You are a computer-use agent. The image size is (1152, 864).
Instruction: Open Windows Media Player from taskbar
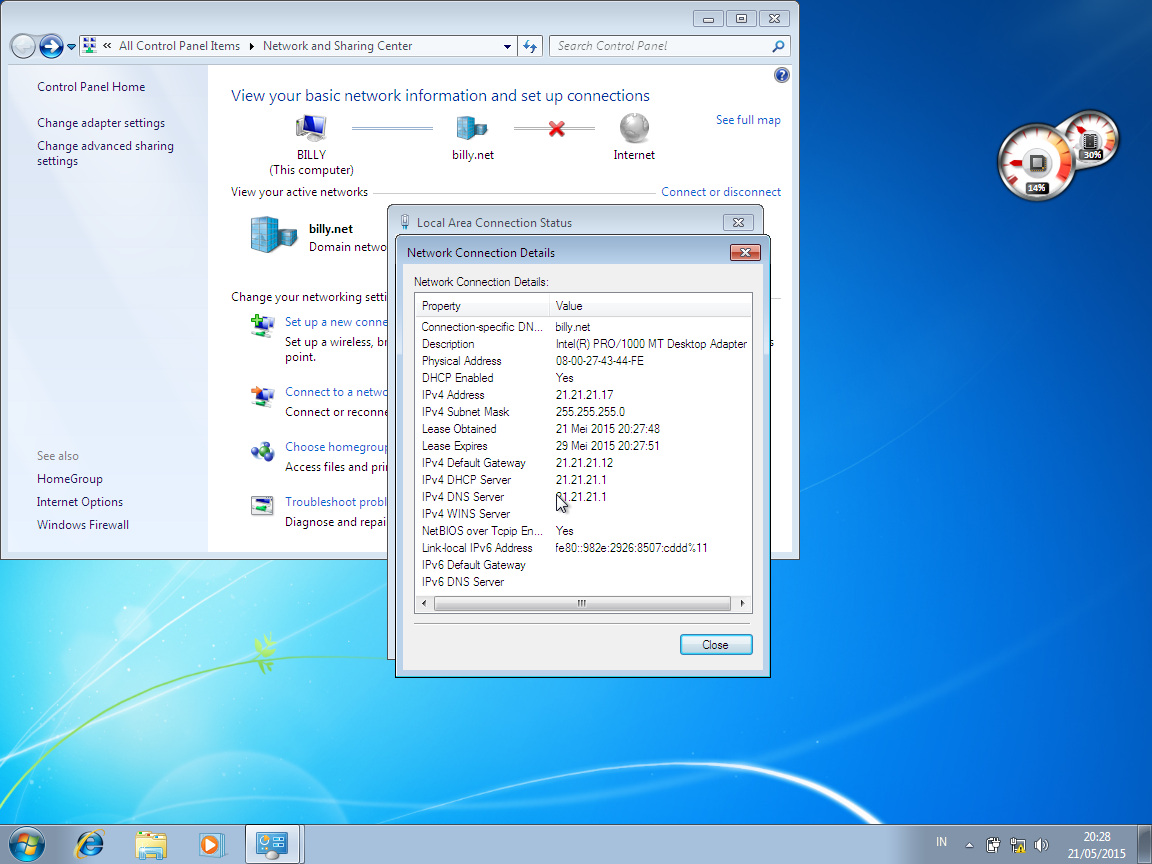211,844
